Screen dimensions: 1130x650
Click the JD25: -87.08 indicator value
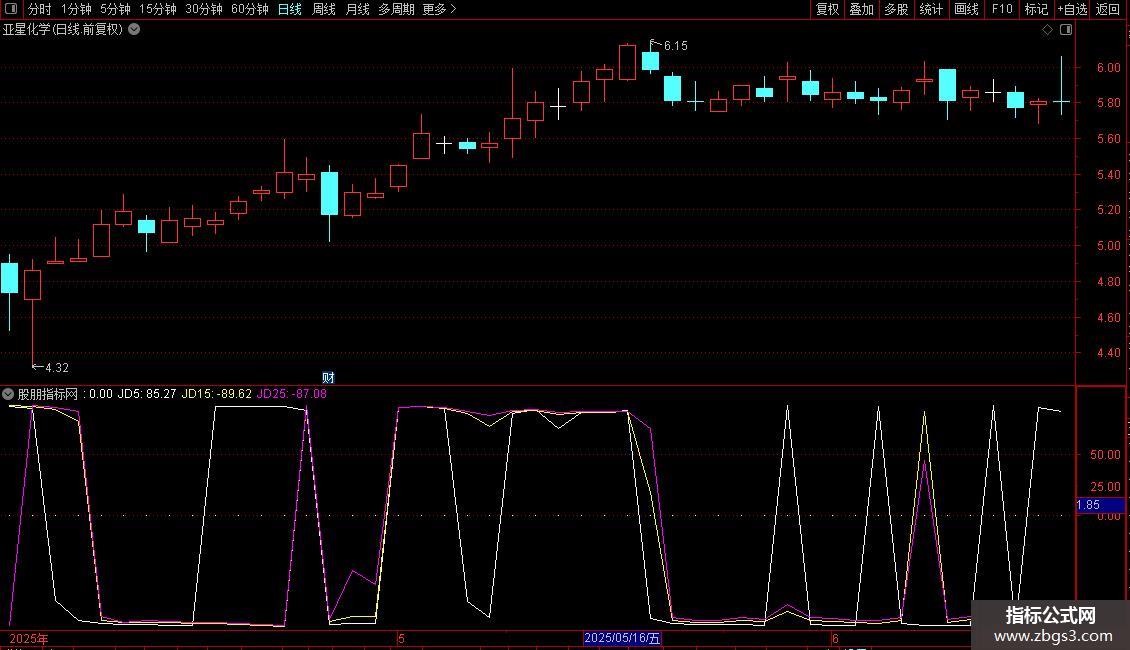tap(292, 394)
